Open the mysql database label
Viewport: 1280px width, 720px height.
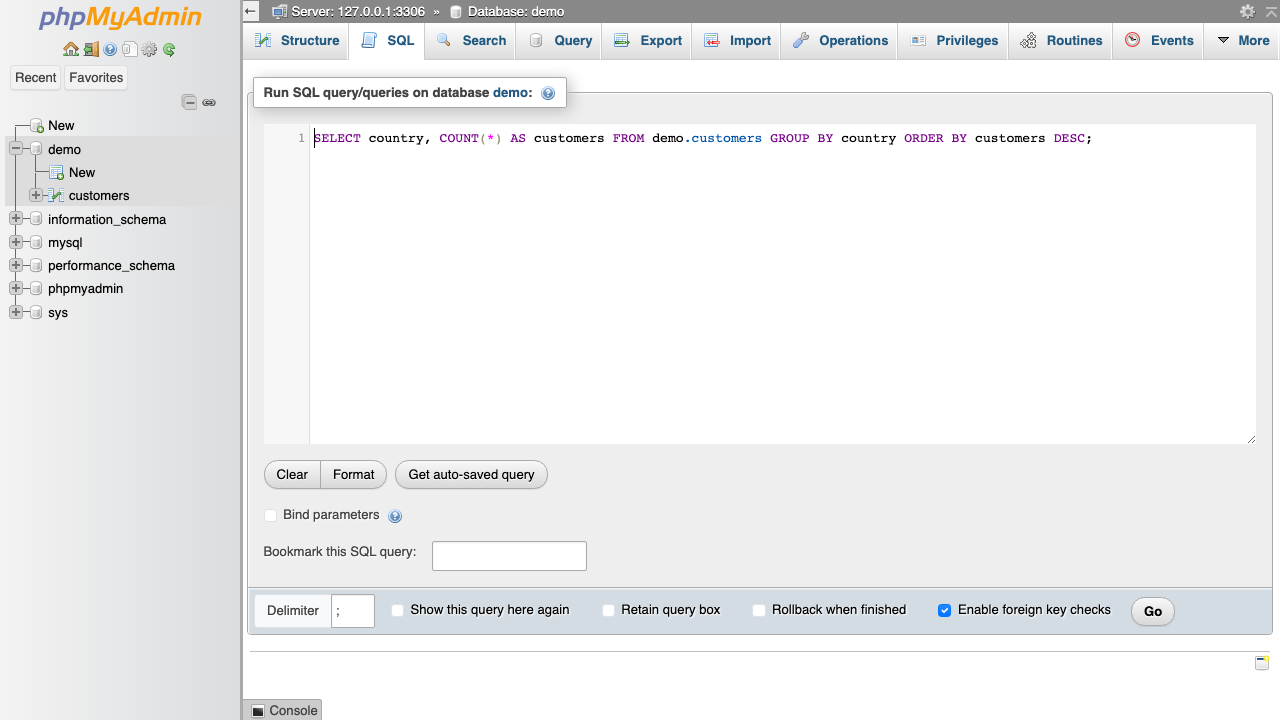tap(65, 242)
